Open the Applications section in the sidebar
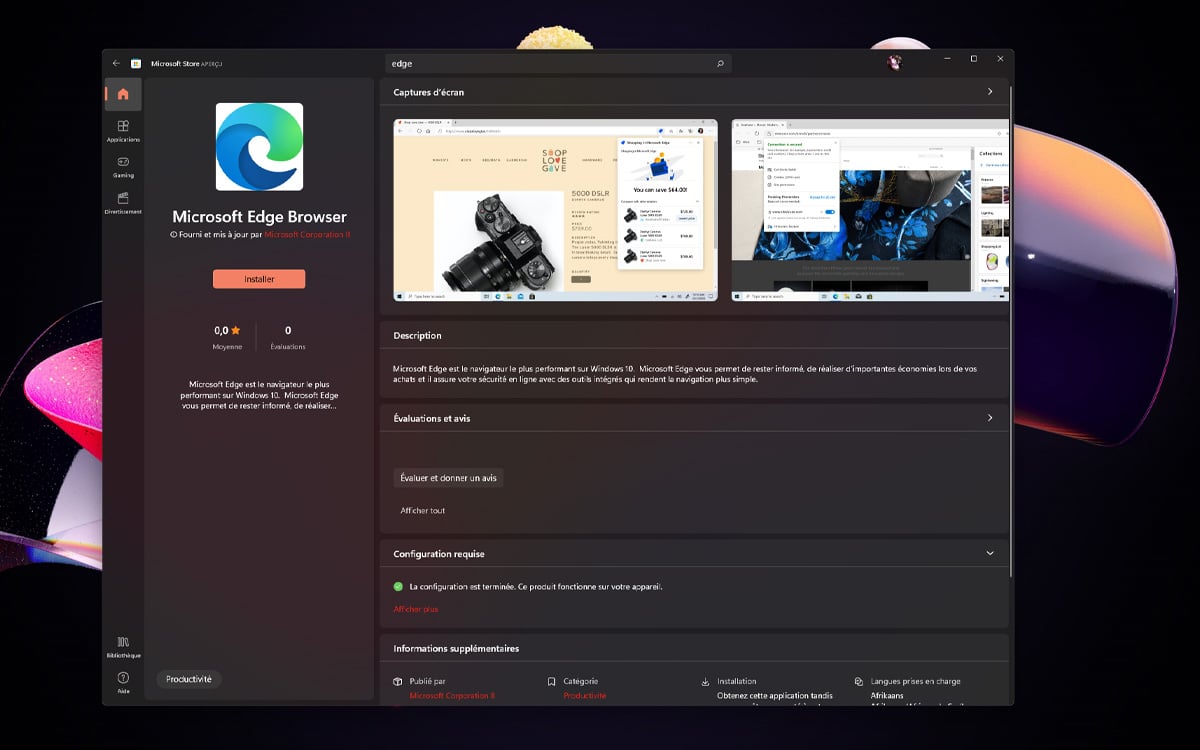The height and width of the screenshot is (750, 1200). coord(122,131)
